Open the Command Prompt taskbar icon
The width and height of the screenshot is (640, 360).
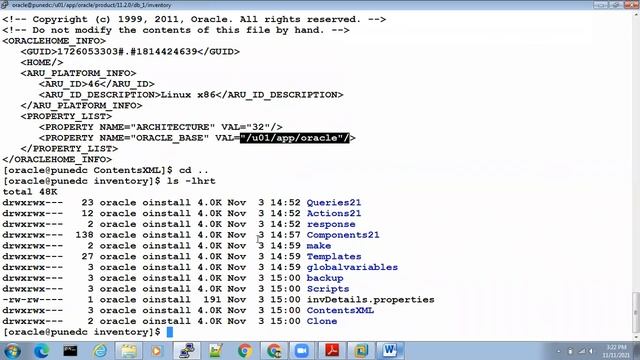70,351
